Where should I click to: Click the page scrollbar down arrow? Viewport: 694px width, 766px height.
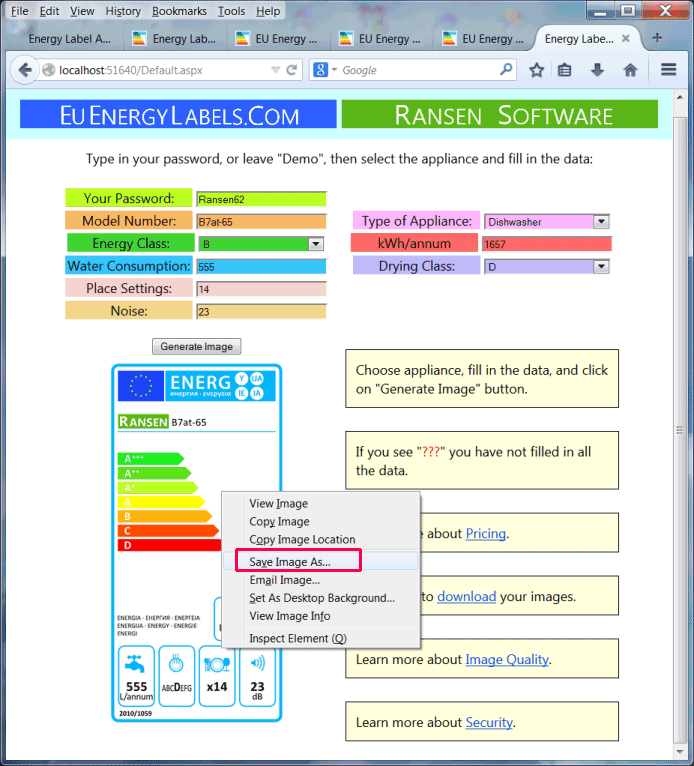click(679, 751)
